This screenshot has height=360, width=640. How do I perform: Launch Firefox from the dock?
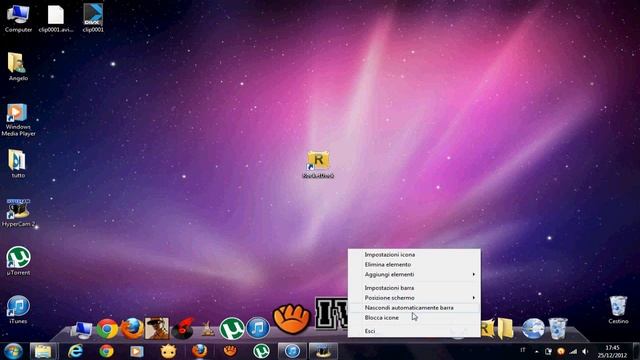[x=132, y=329]
